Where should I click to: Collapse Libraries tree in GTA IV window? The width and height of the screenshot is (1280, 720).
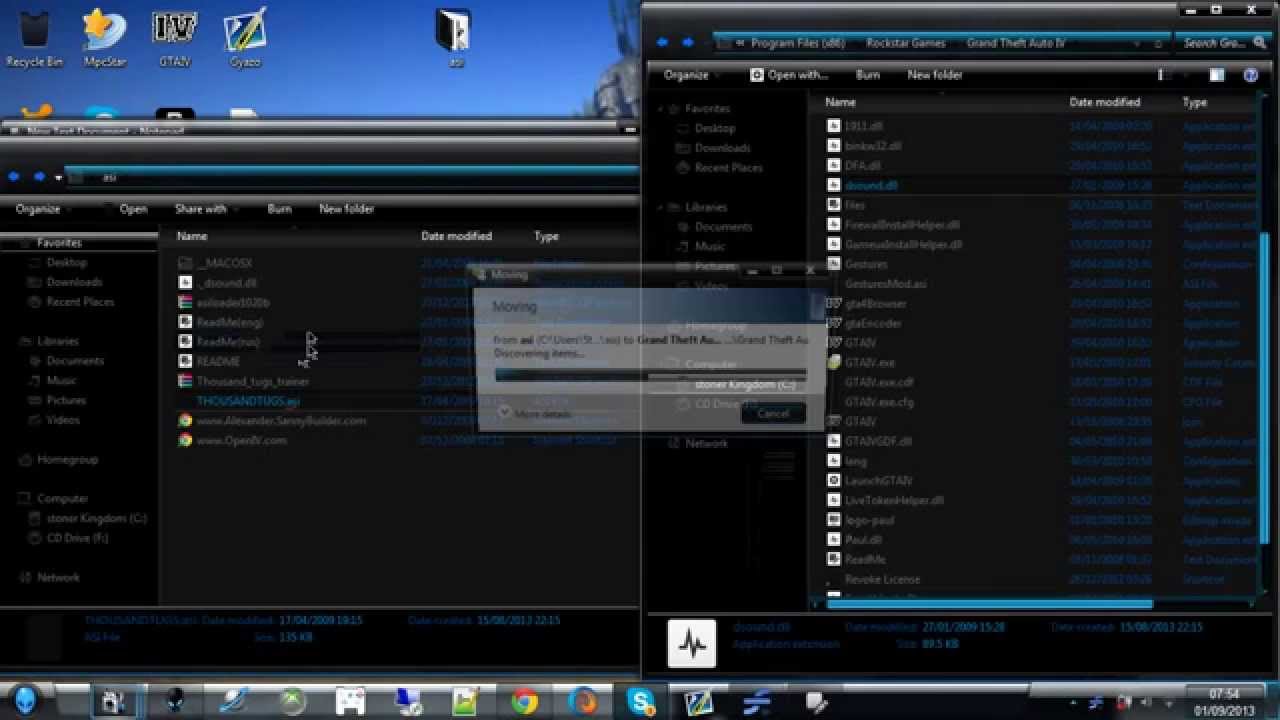pos(662,207)
